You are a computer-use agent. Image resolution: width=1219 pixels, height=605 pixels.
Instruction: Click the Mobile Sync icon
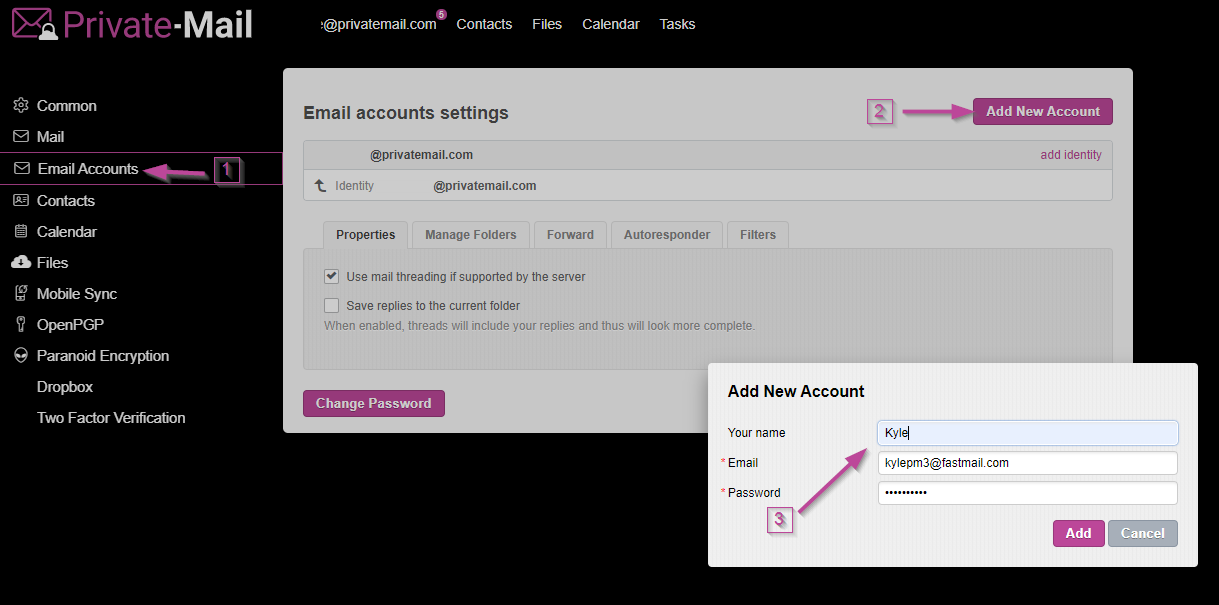pyautogui.click(x=20, y=293)
